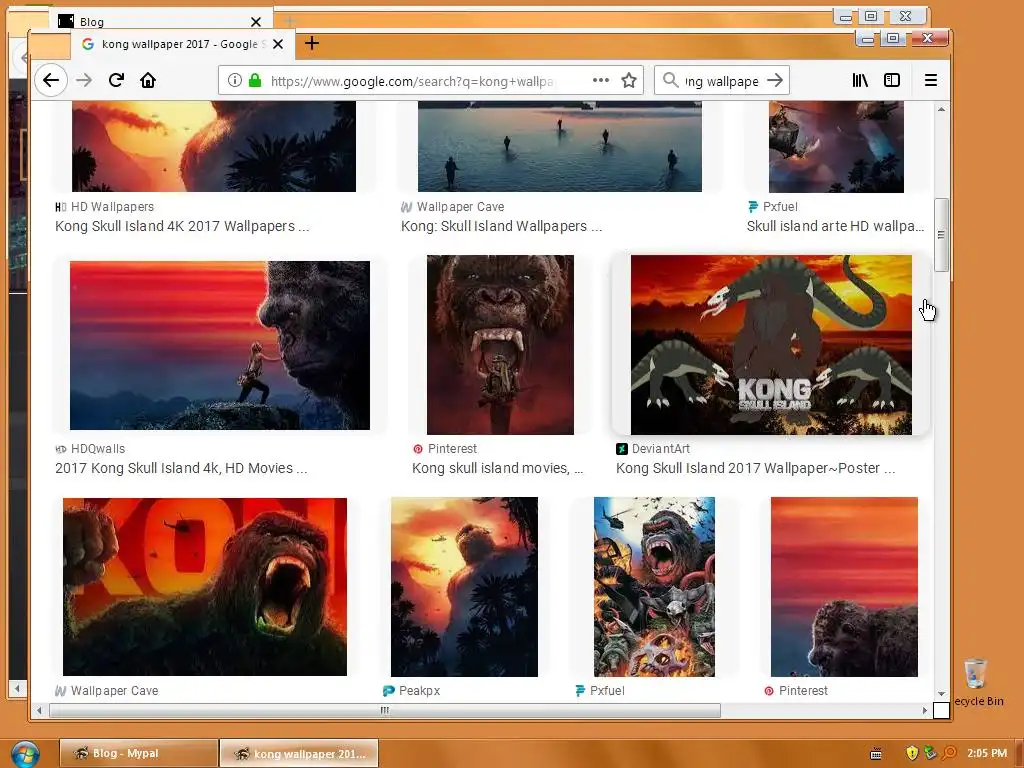
Task: Open the roaring Kong Pinterest thumbnail
Action: pyautogui.click(x=500, y=345)
